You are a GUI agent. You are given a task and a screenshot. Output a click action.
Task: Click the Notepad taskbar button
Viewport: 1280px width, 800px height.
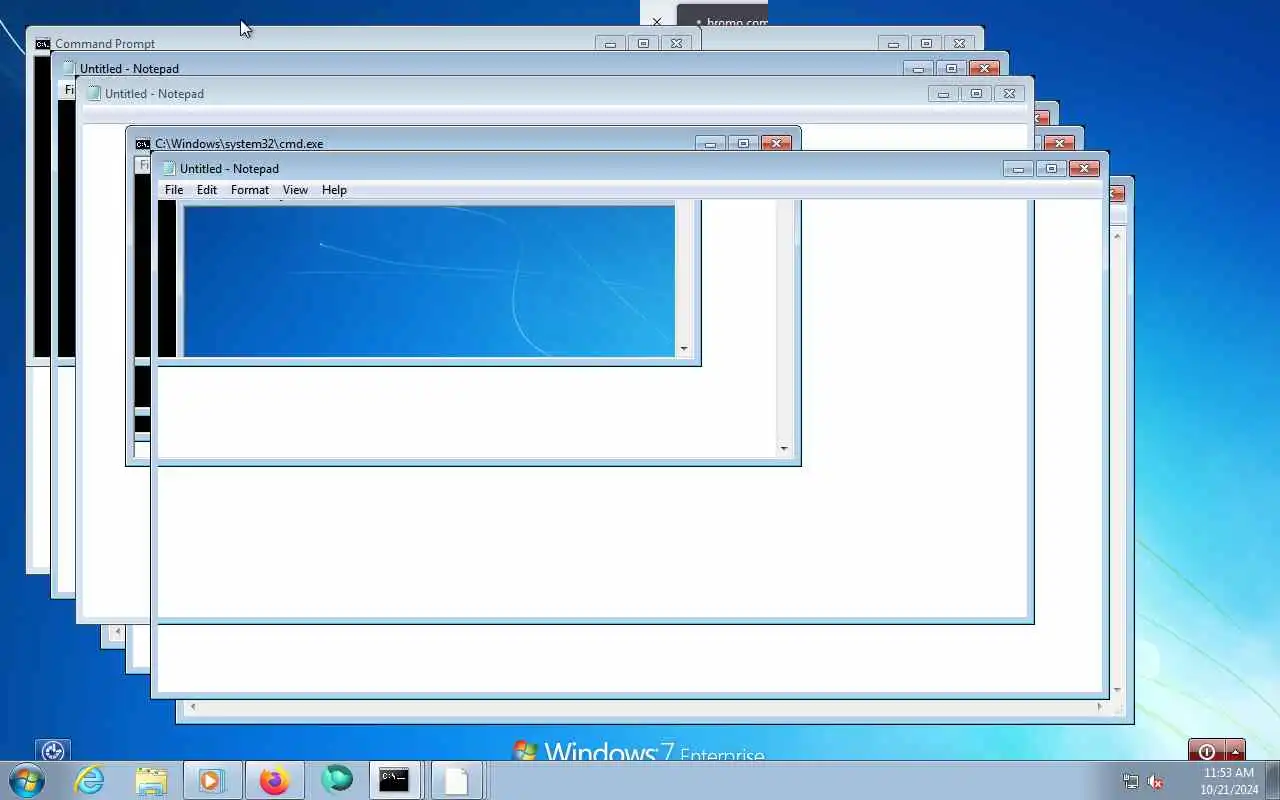tap(456, 780)
